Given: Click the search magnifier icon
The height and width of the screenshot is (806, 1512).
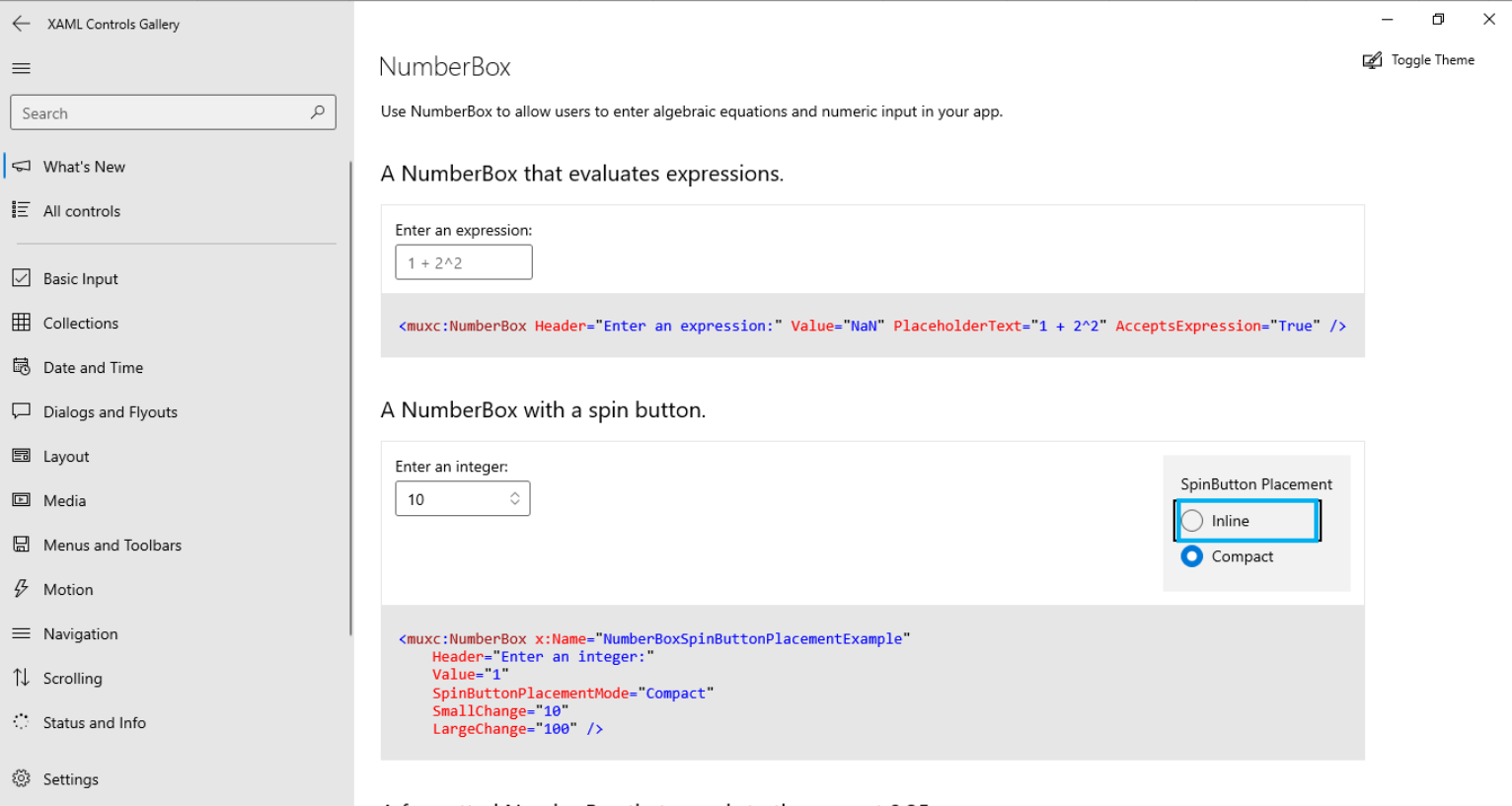Looking at the screenshot, I should coord(317,112).
